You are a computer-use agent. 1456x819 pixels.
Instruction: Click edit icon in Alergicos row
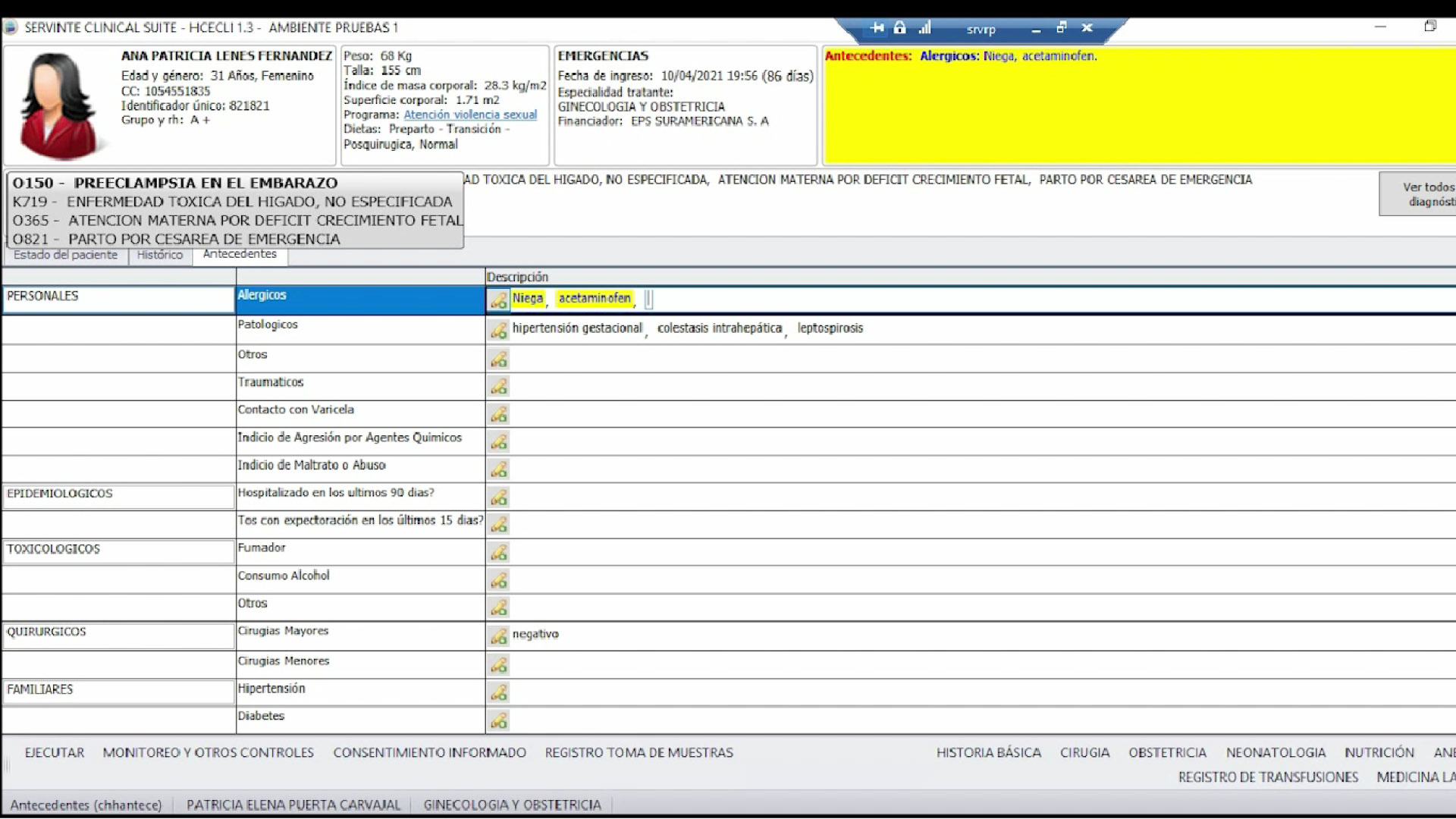498,300
